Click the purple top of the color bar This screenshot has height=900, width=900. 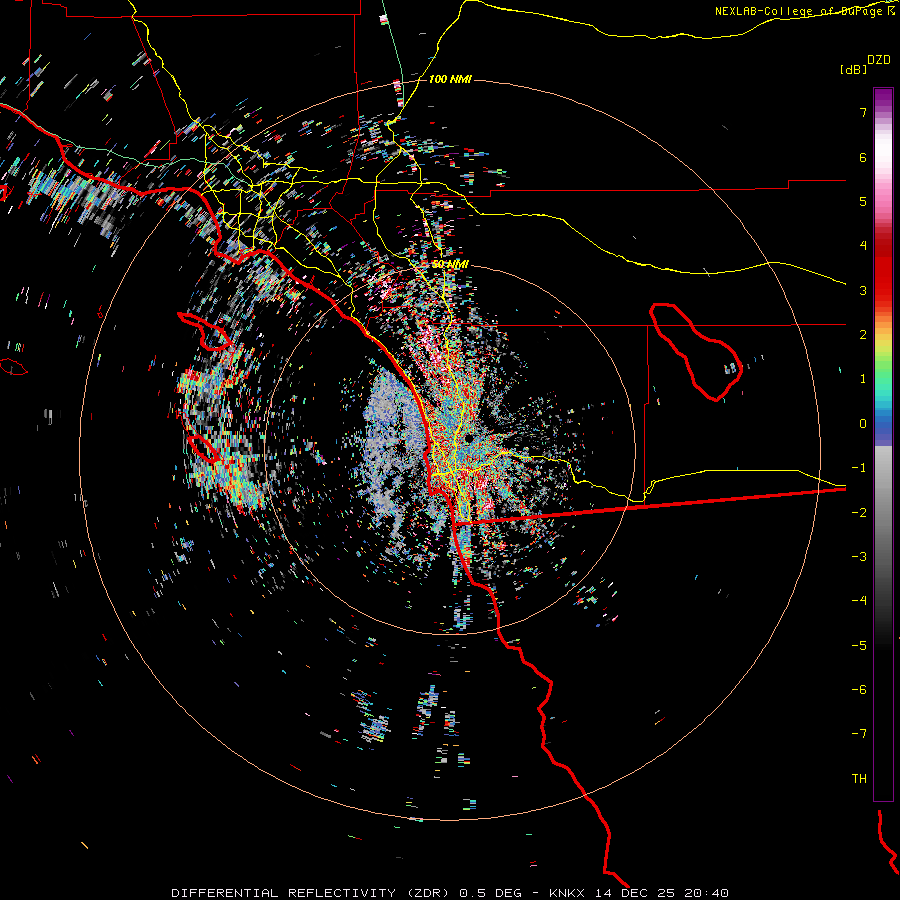coord(883,98)
